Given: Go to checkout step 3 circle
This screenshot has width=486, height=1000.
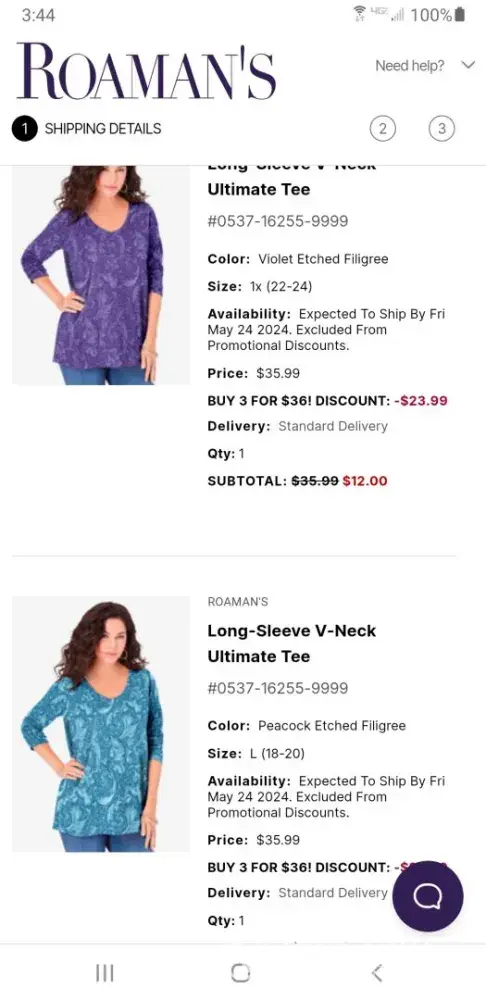Looking at the screenshot, I should coord(441,129).
